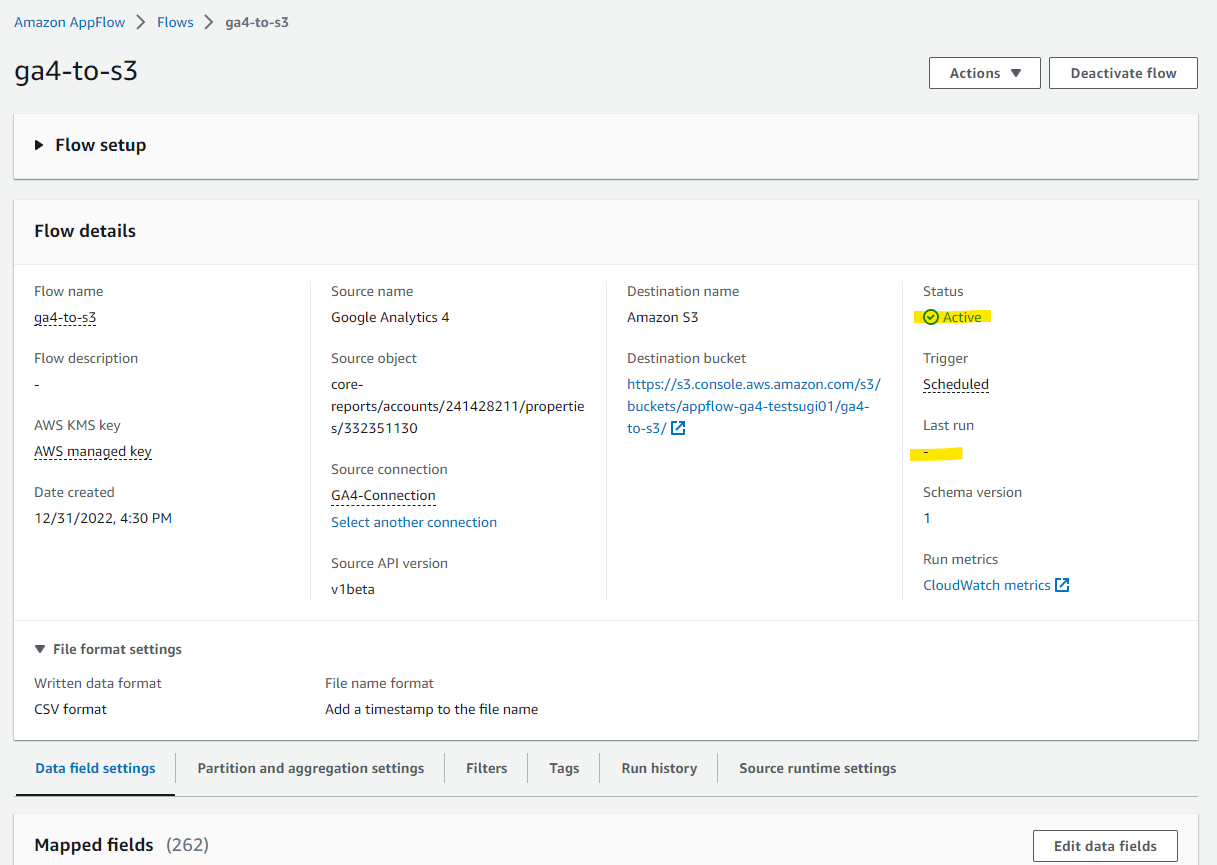Click the Edit data fields button
The image size is (1217, 865).
click(x=1105, y=846)
